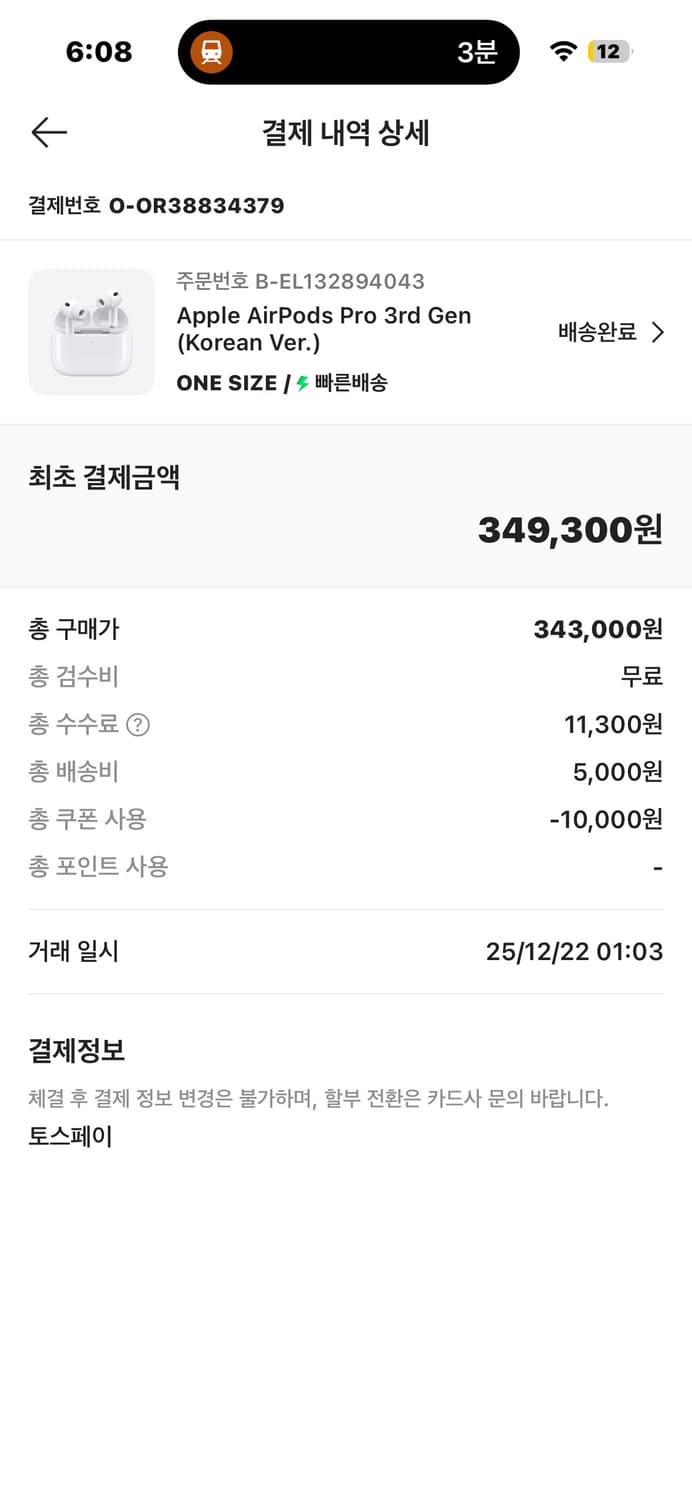Select the 결제 내역 상세 title bar
The width and height of the screenshot is (692, 1500).
[346, 133]
